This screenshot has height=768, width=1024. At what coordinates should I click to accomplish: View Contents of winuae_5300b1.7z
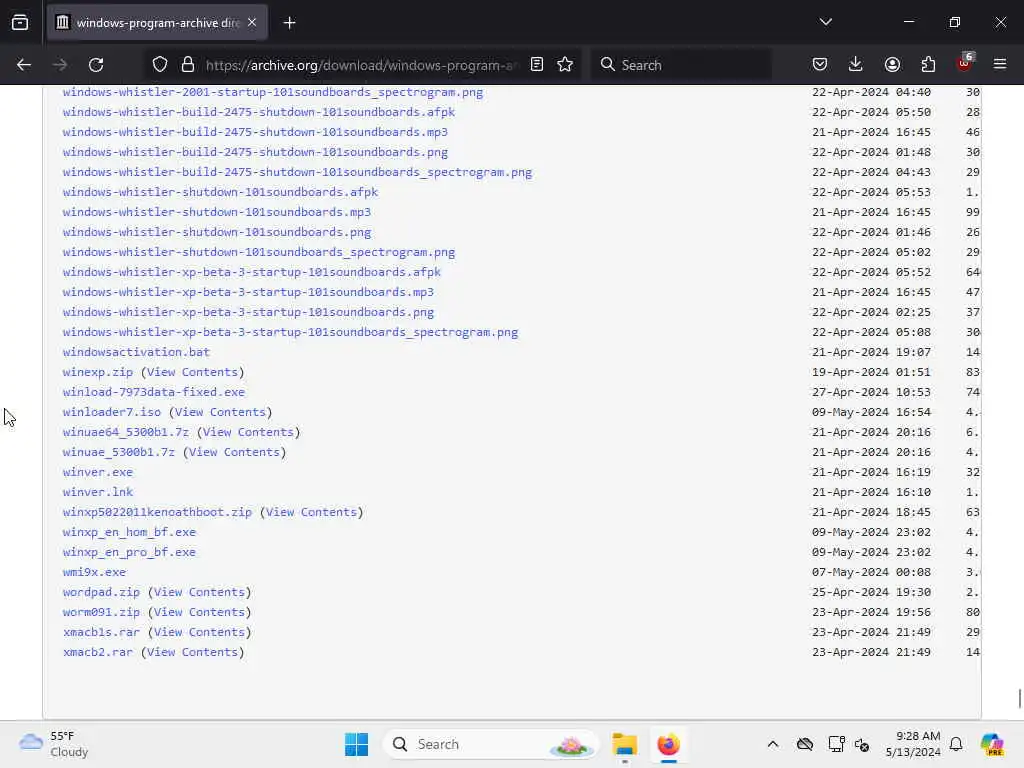(x=234, y=452)
